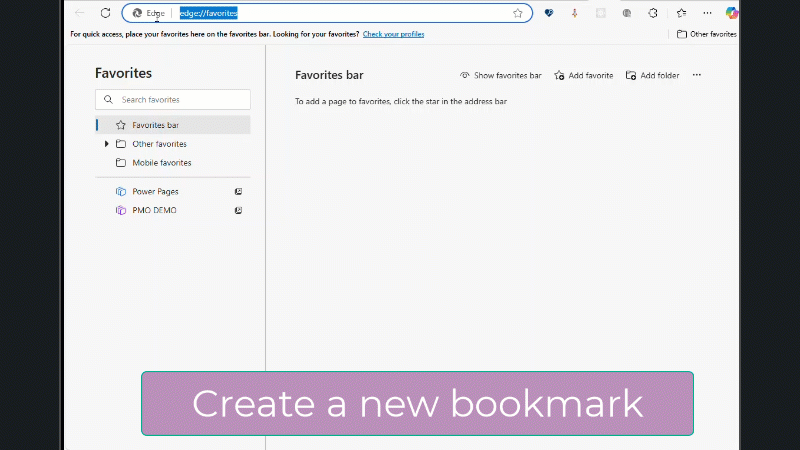Viewport: 800px width, 450px height.
Task: Open the Copilot icon
Action: click(732, 13)
